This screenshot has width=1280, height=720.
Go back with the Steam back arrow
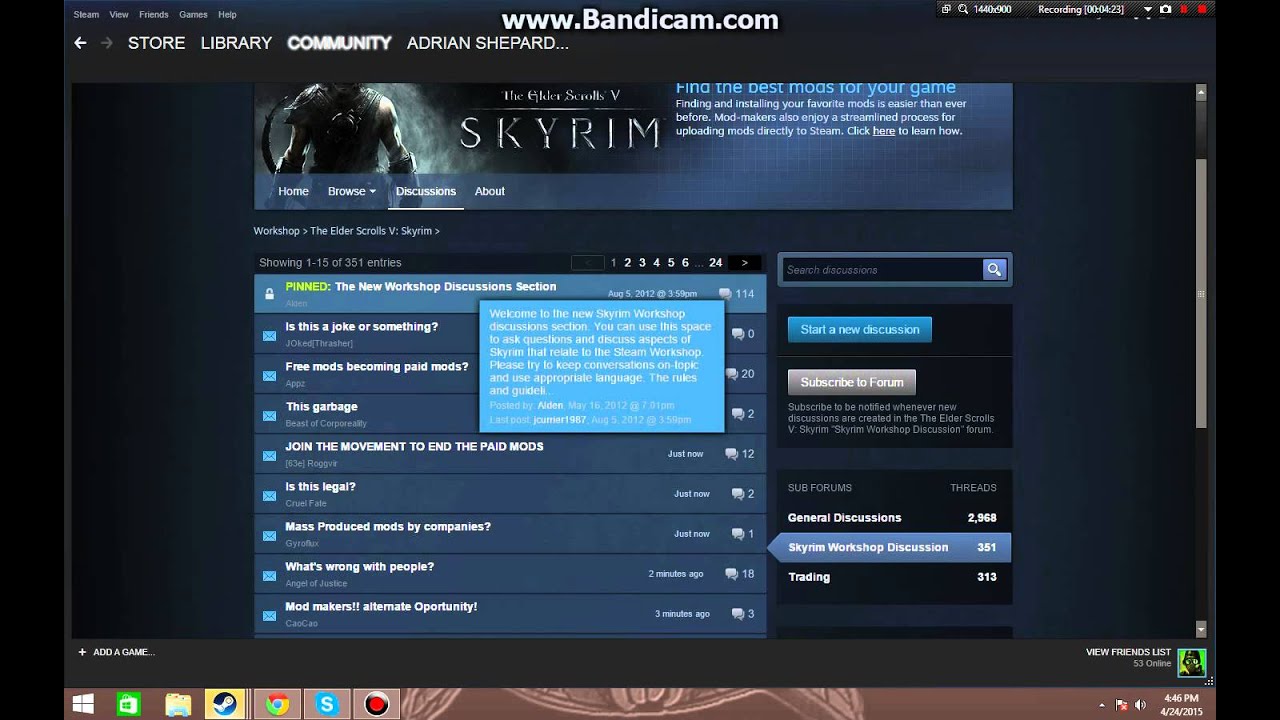point(80,43)
